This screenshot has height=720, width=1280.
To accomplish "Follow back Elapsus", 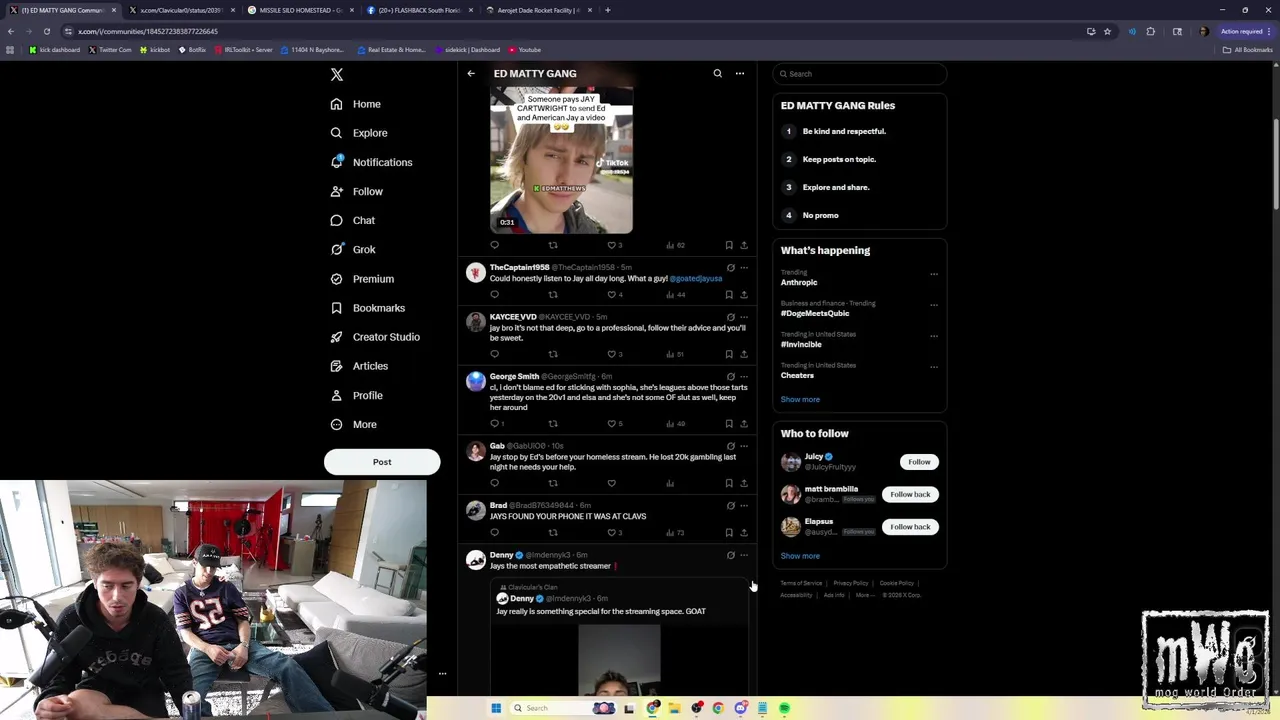I will point(910,527).
